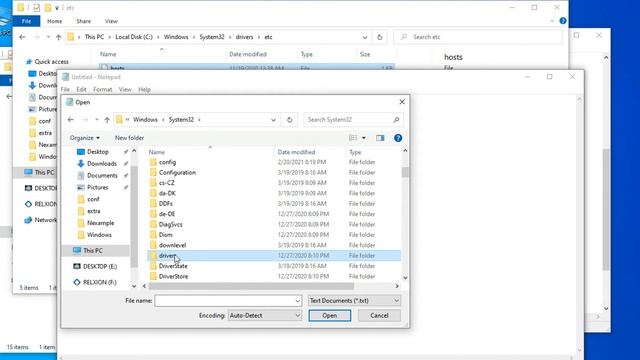Cancel the Open dialog
The width and height of the screenshot is (640, 360).
pyautogui.click(x=379, y=316)
